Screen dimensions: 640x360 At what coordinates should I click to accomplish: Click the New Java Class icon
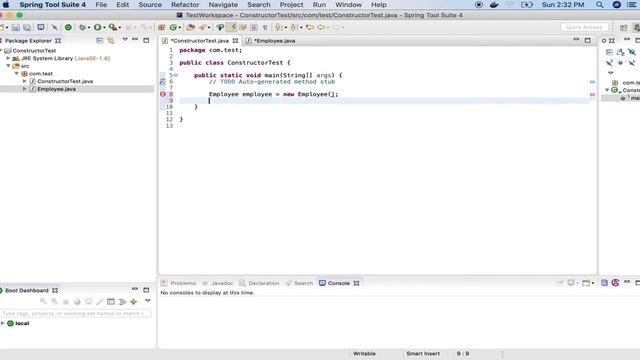click(173, 27)
